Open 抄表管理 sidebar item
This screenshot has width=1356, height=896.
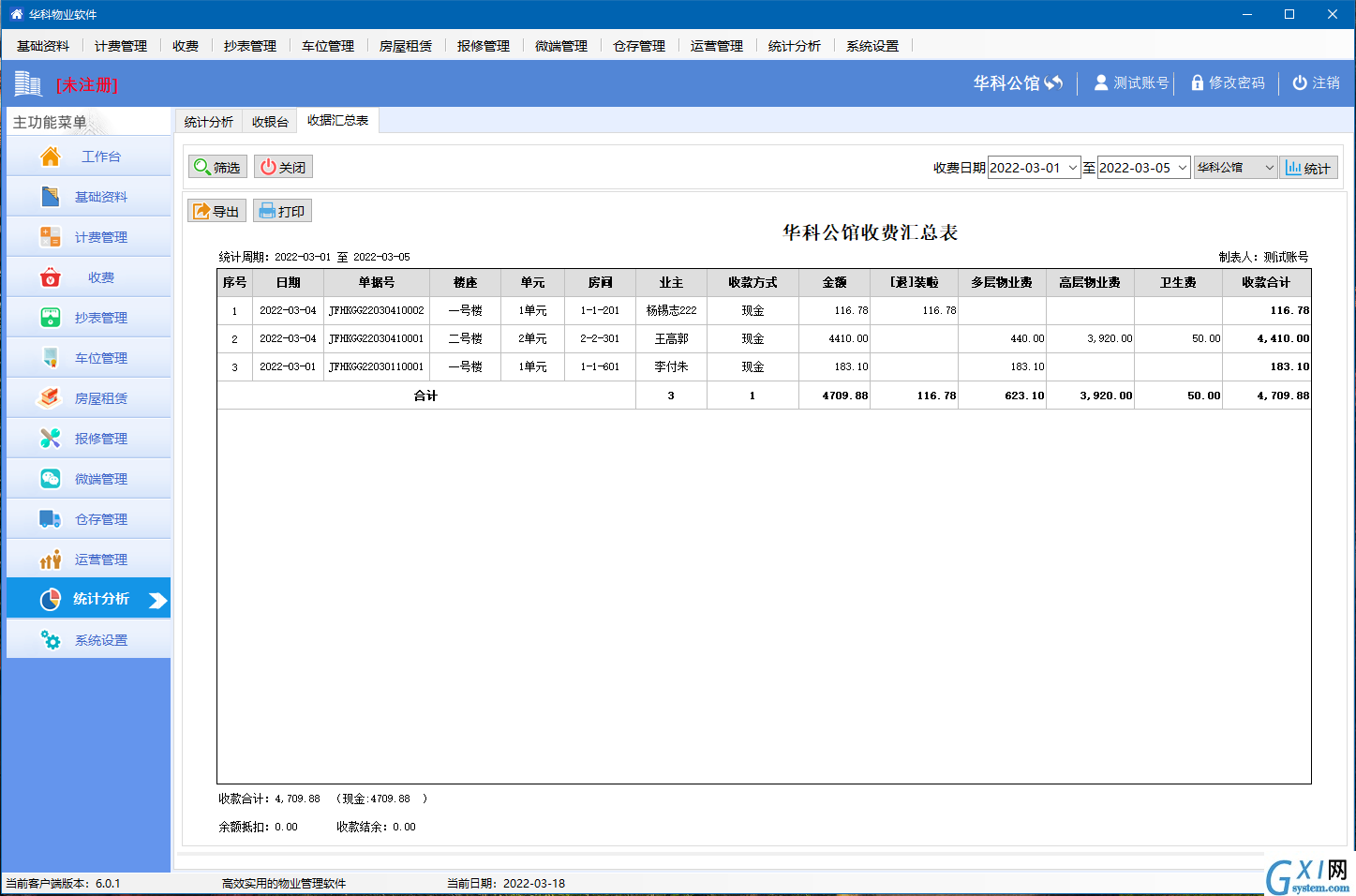click(88, 318)
